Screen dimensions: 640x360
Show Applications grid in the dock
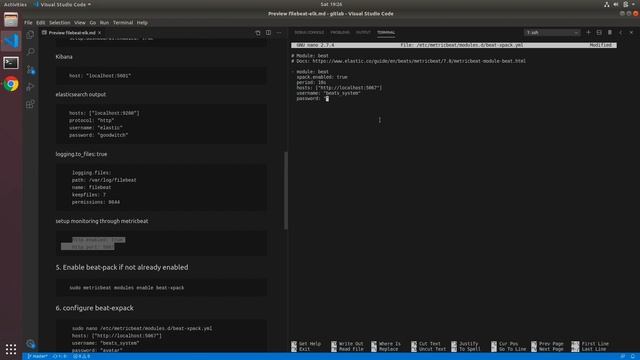(11, 349)
